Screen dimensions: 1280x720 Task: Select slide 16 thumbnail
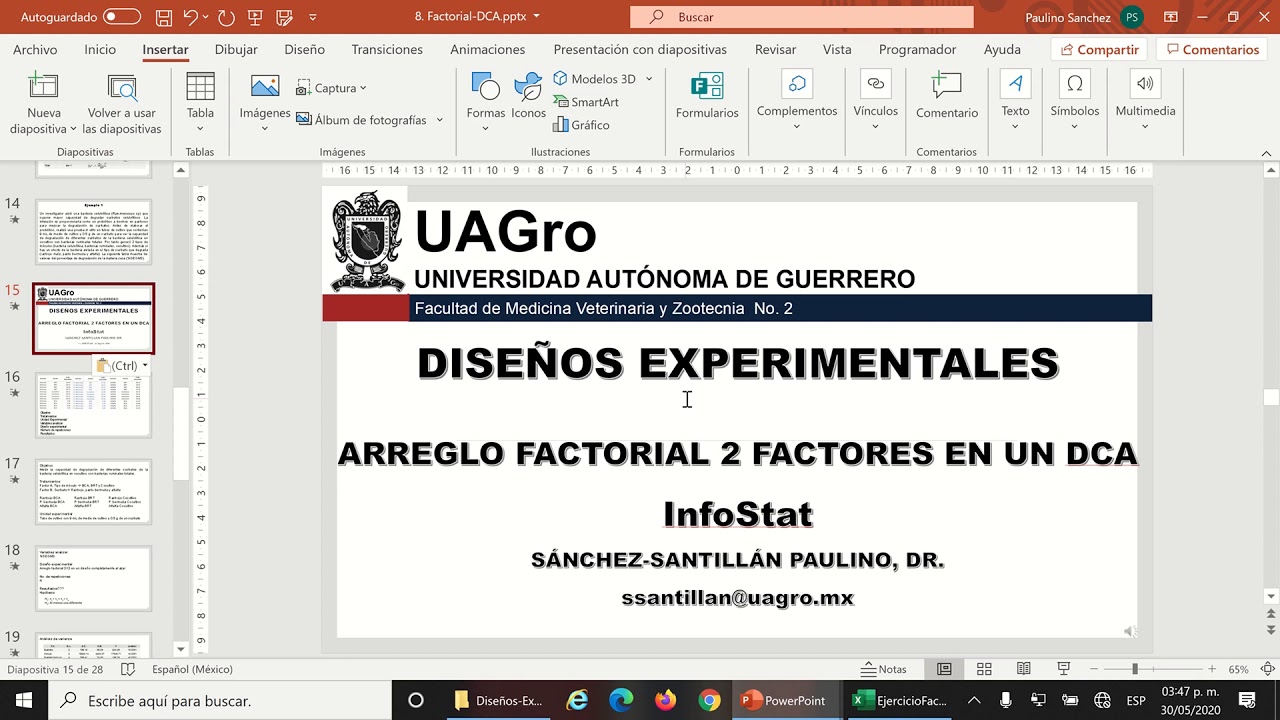pos(93,405)
